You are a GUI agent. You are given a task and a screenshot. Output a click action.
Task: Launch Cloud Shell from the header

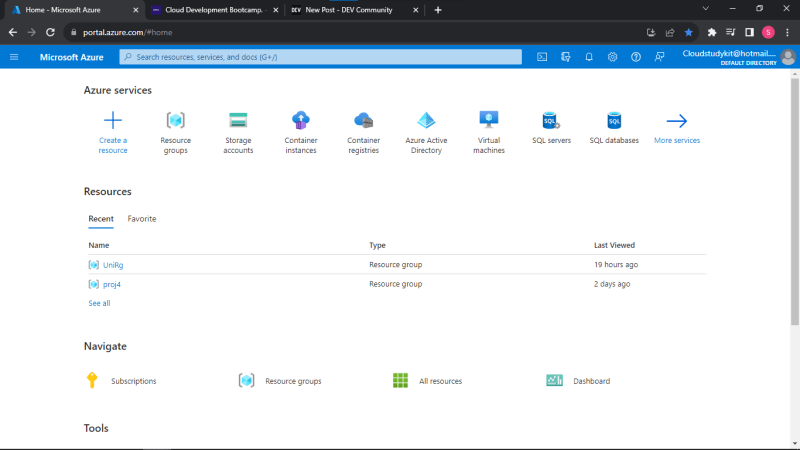[542, 57]
